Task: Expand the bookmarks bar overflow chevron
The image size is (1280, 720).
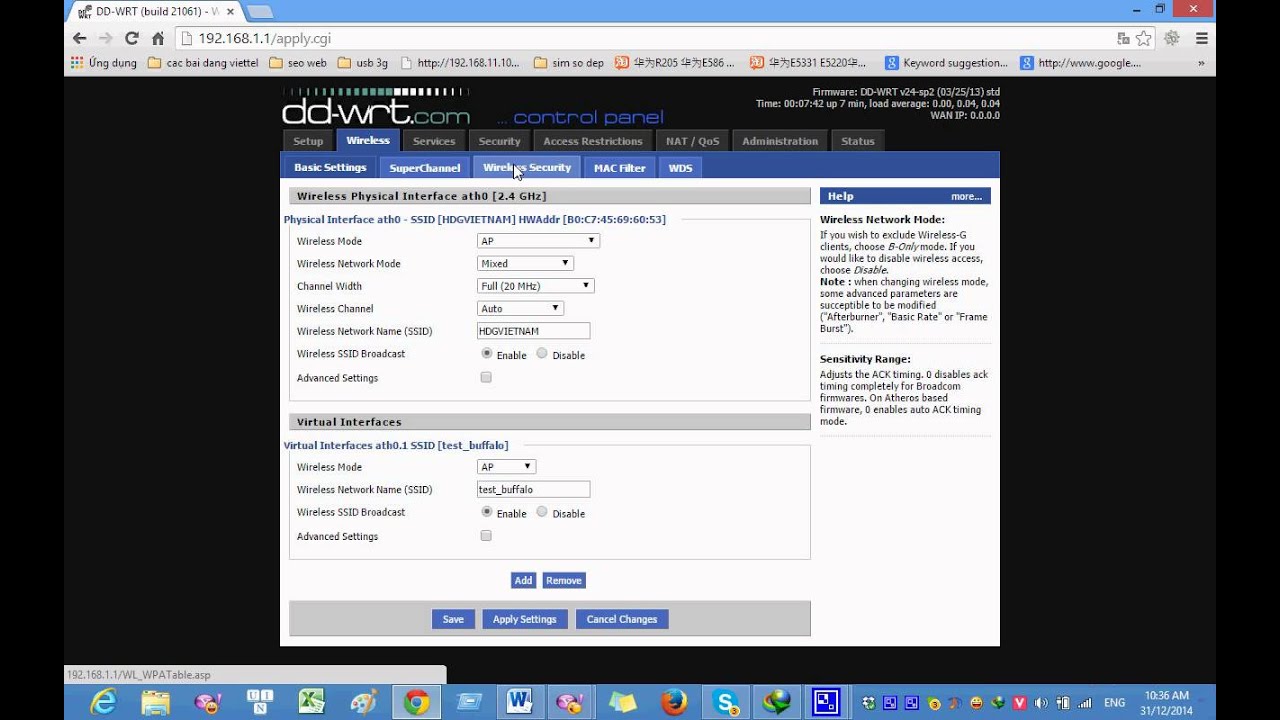Action: 1201,63
